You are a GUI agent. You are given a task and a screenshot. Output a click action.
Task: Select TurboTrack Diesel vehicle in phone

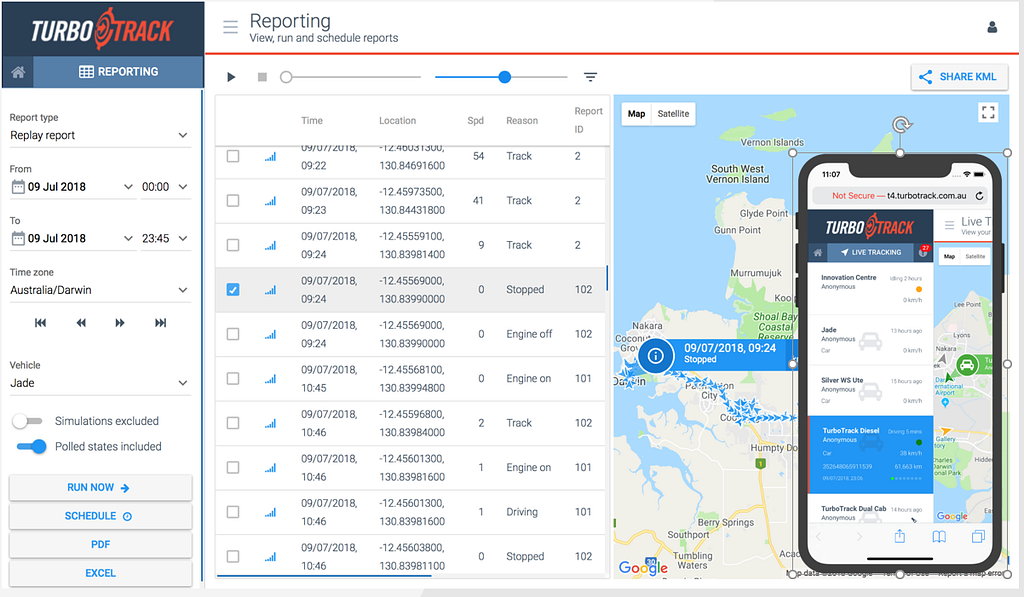871,455
